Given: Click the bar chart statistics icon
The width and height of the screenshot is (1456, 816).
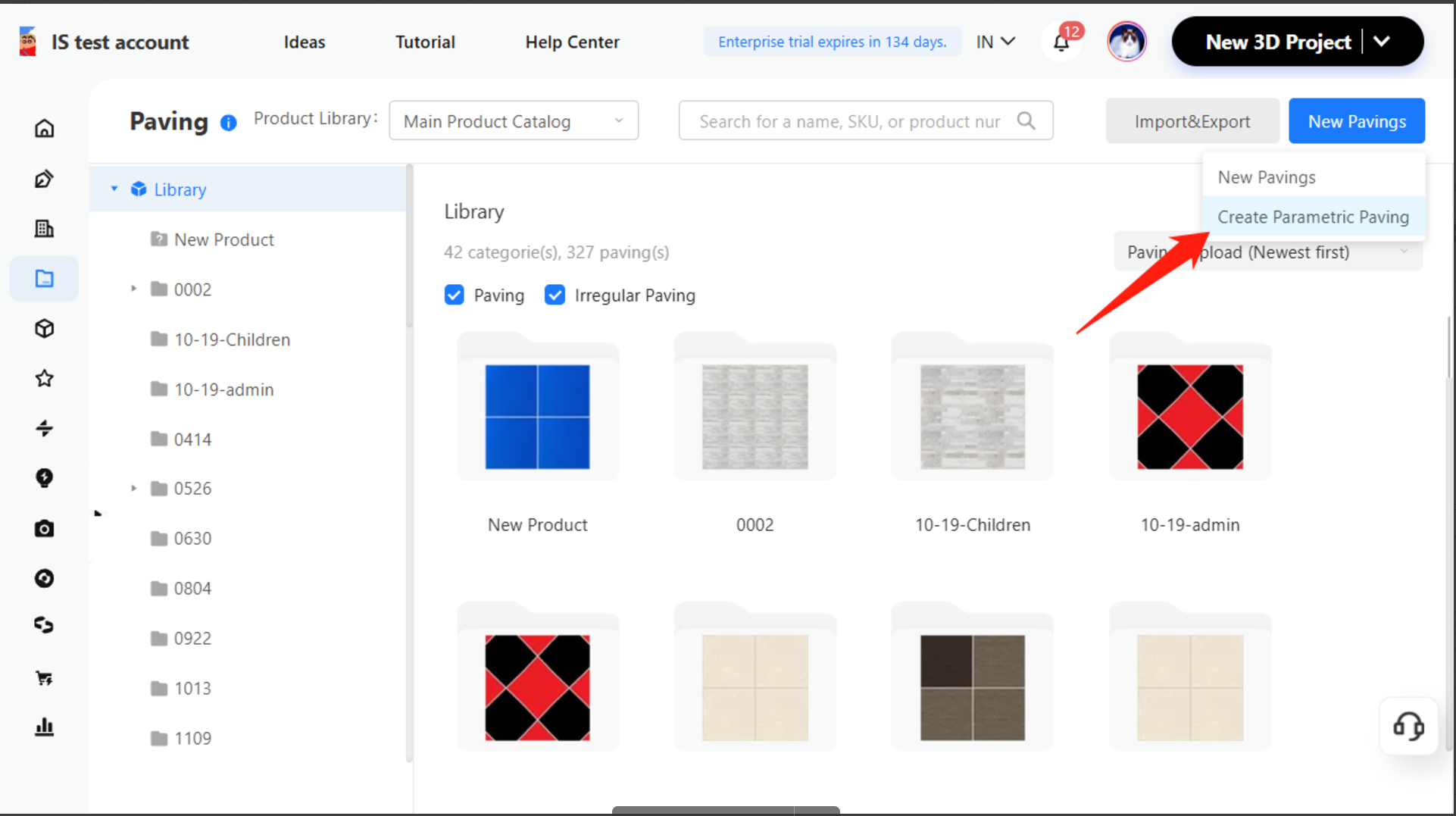Looking at the screenshot, I should pyautogui.click(x=44, y=727).
